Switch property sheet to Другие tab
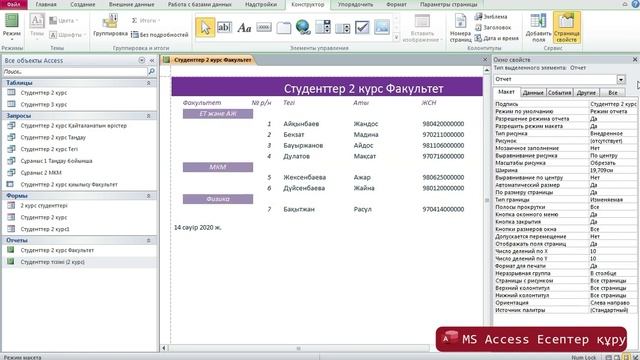The height and width of the screenshot is (360, 640). point(586,93)
